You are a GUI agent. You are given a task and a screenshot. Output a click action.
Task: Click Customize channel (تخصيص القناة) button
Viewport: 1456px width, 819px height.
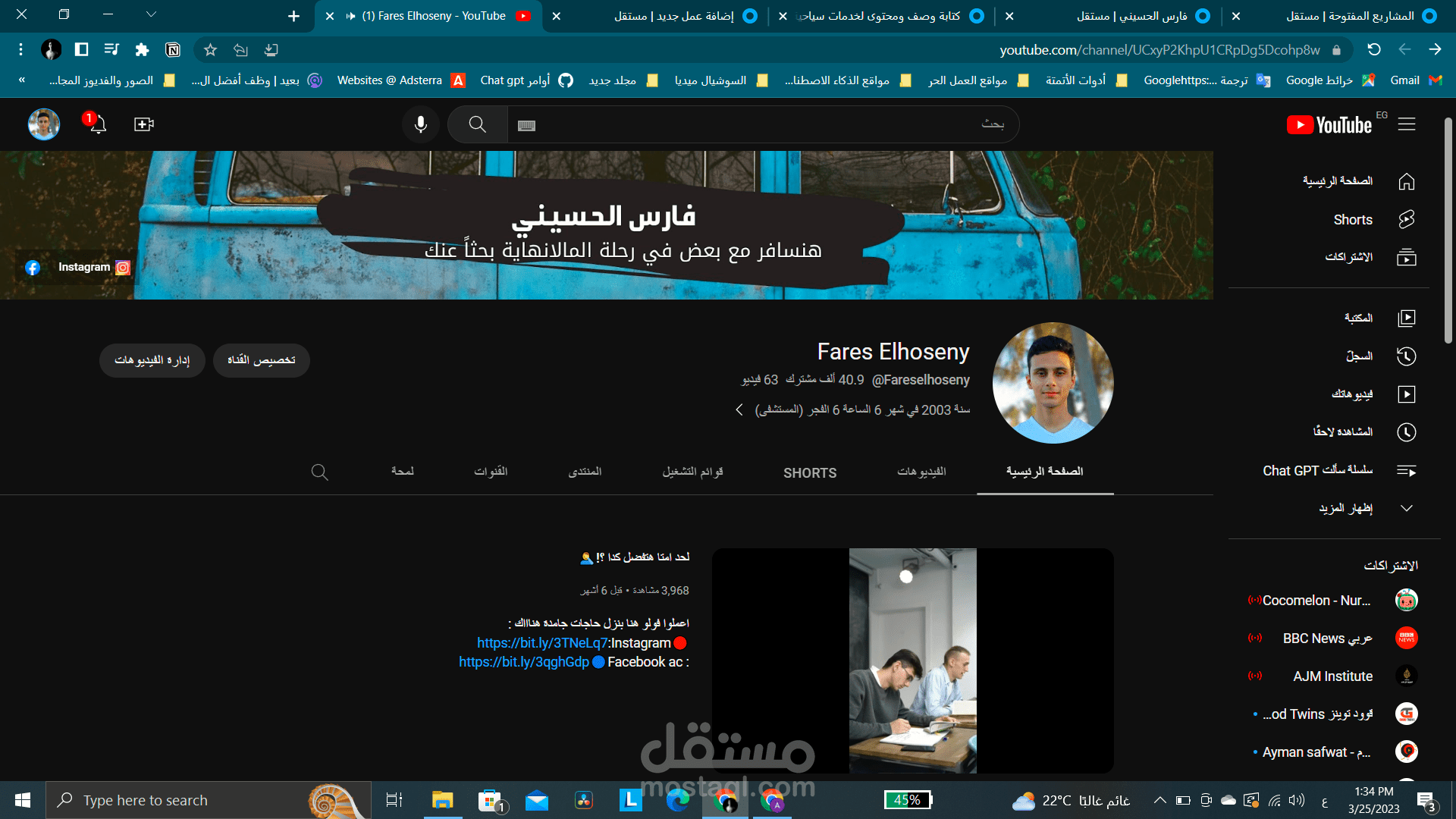click(262, 360)
